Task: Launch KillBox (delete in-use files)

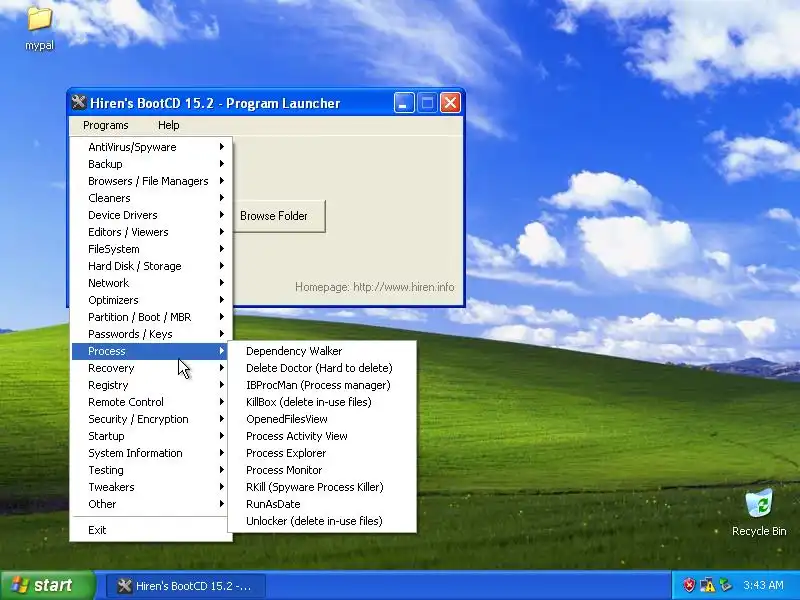Action: (322, 402)
